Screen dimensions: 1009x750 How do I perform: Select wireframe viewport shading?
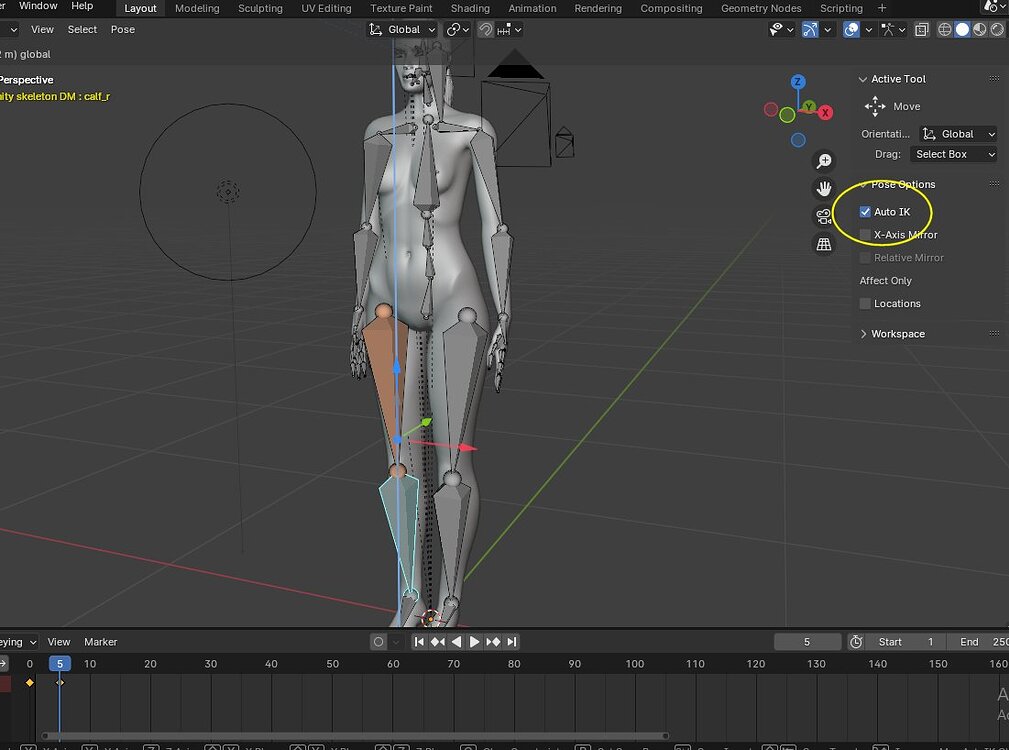click(945, 30)
